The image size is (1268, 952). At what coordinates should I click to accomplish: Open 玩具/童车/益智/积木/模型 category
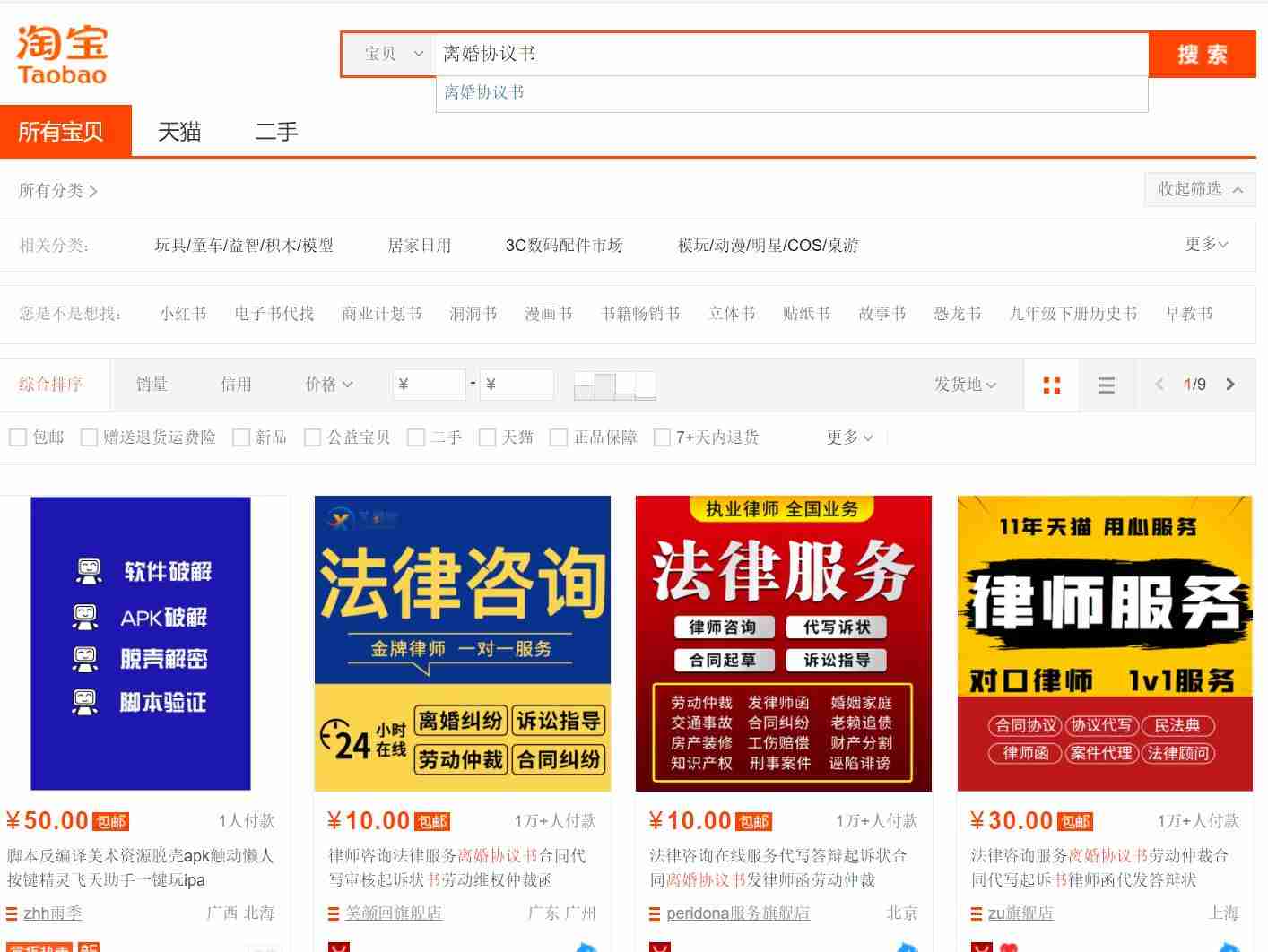[244, 246]
